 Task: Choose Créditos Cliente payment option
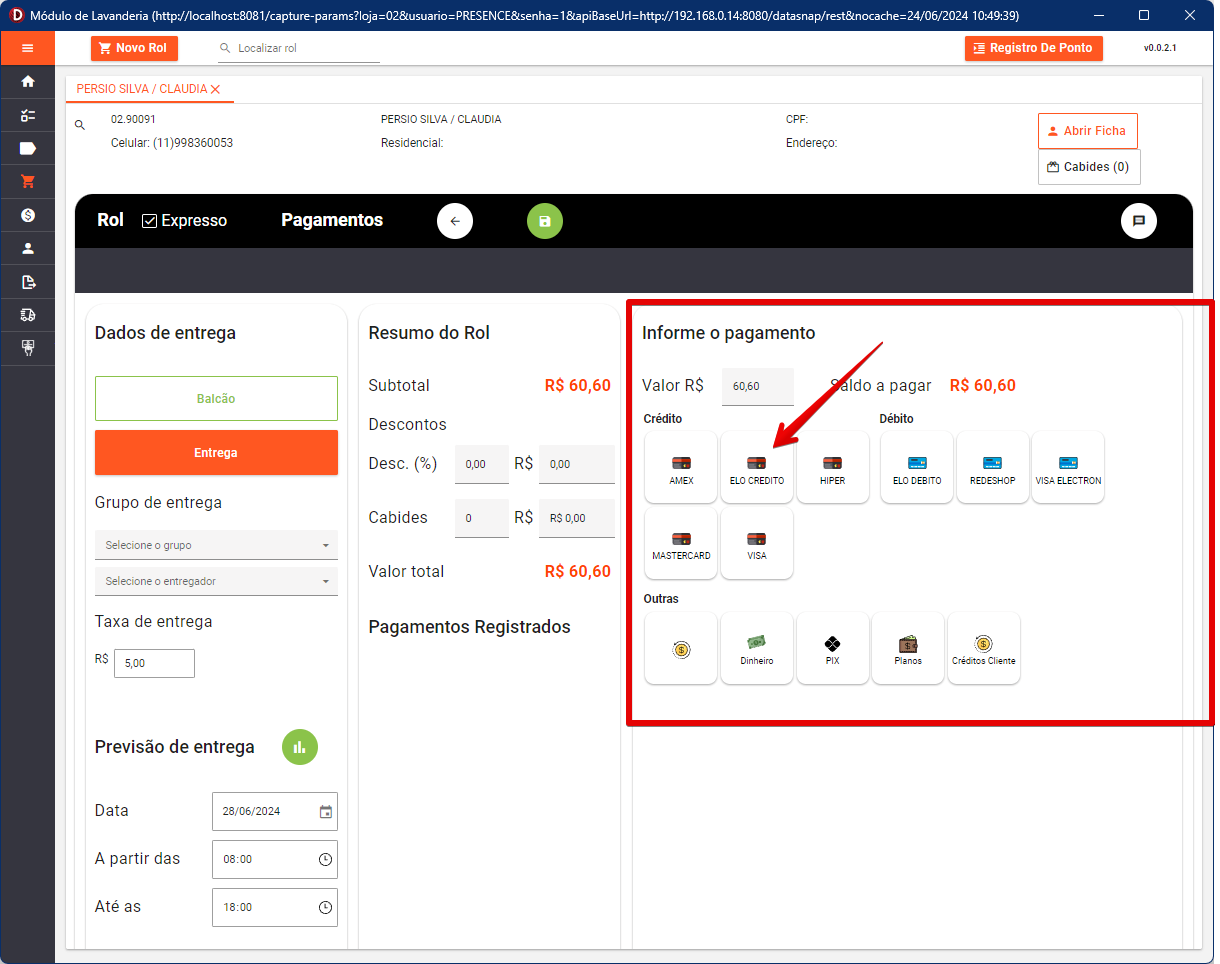tap(984, 648)
